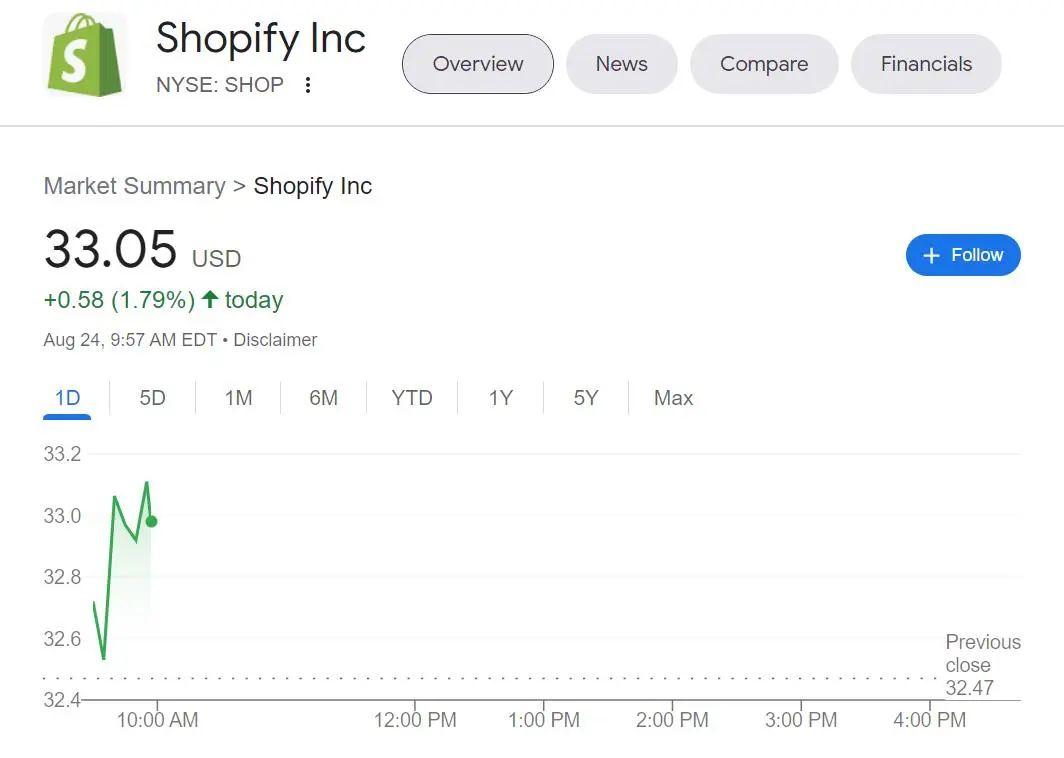Image resolution: width=1064 pixels, height=758 pixels.
Task: Click the green up arrow next to today
Action: pyautogui.click(x=210, y=299)
